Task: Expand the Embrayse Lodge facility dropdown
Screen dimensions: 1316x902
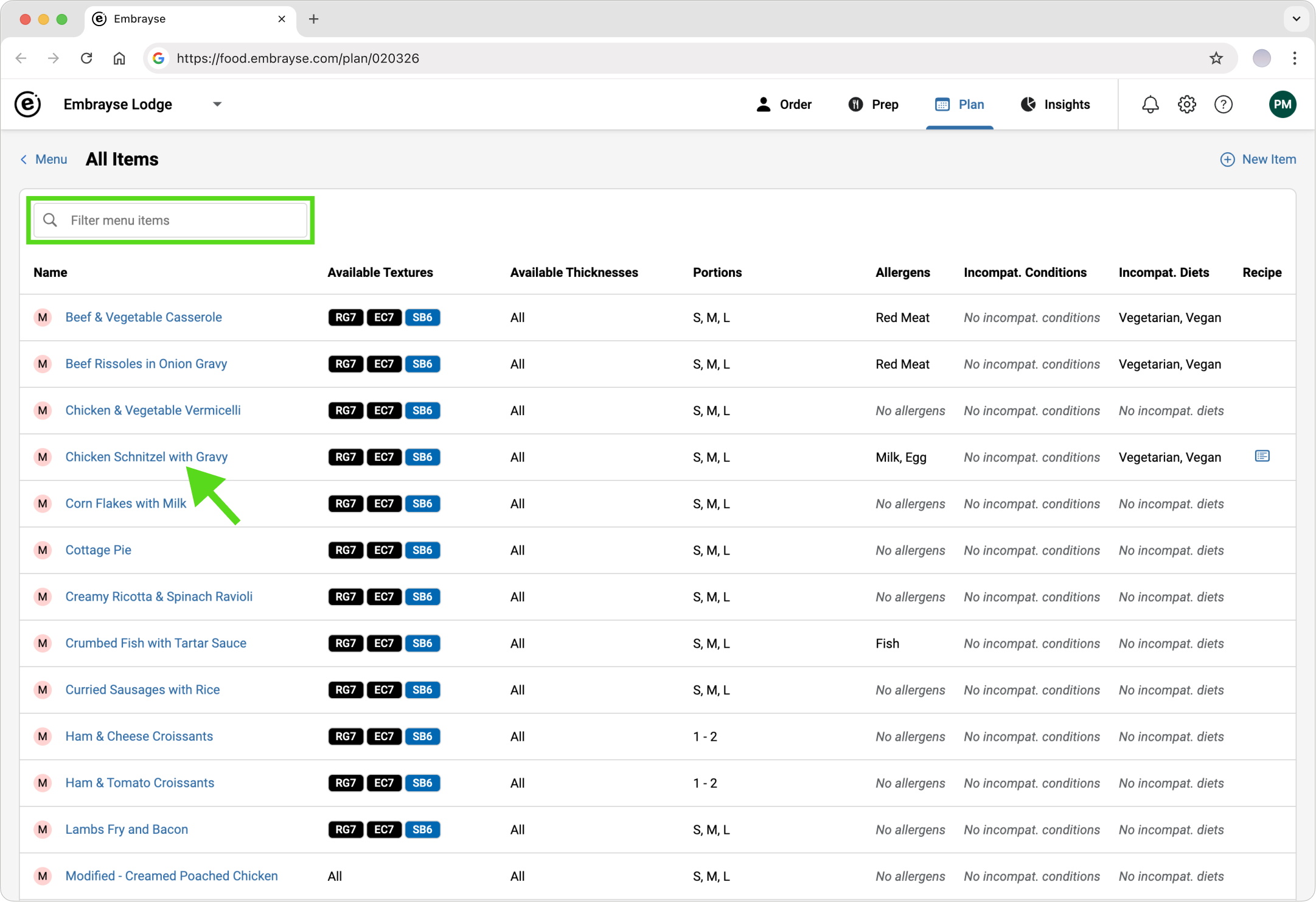Action: [217, 105]
